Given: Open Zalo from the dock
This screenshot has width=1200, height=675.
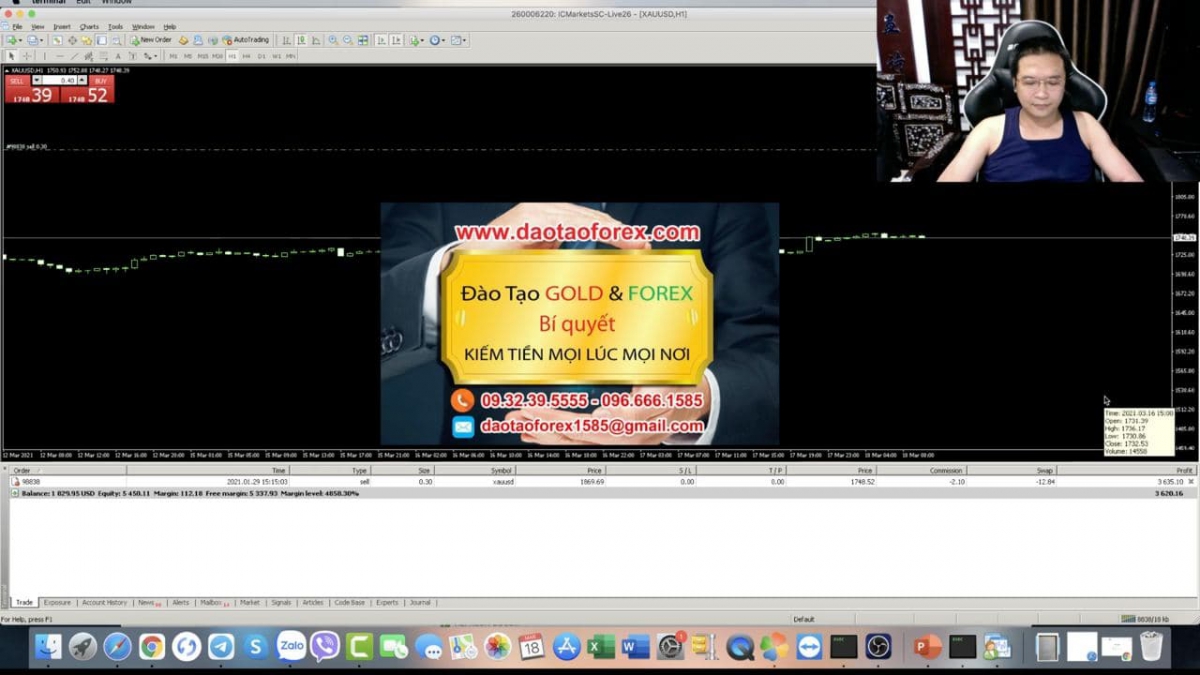Looking at the screenshot, I should coord(291,646).
